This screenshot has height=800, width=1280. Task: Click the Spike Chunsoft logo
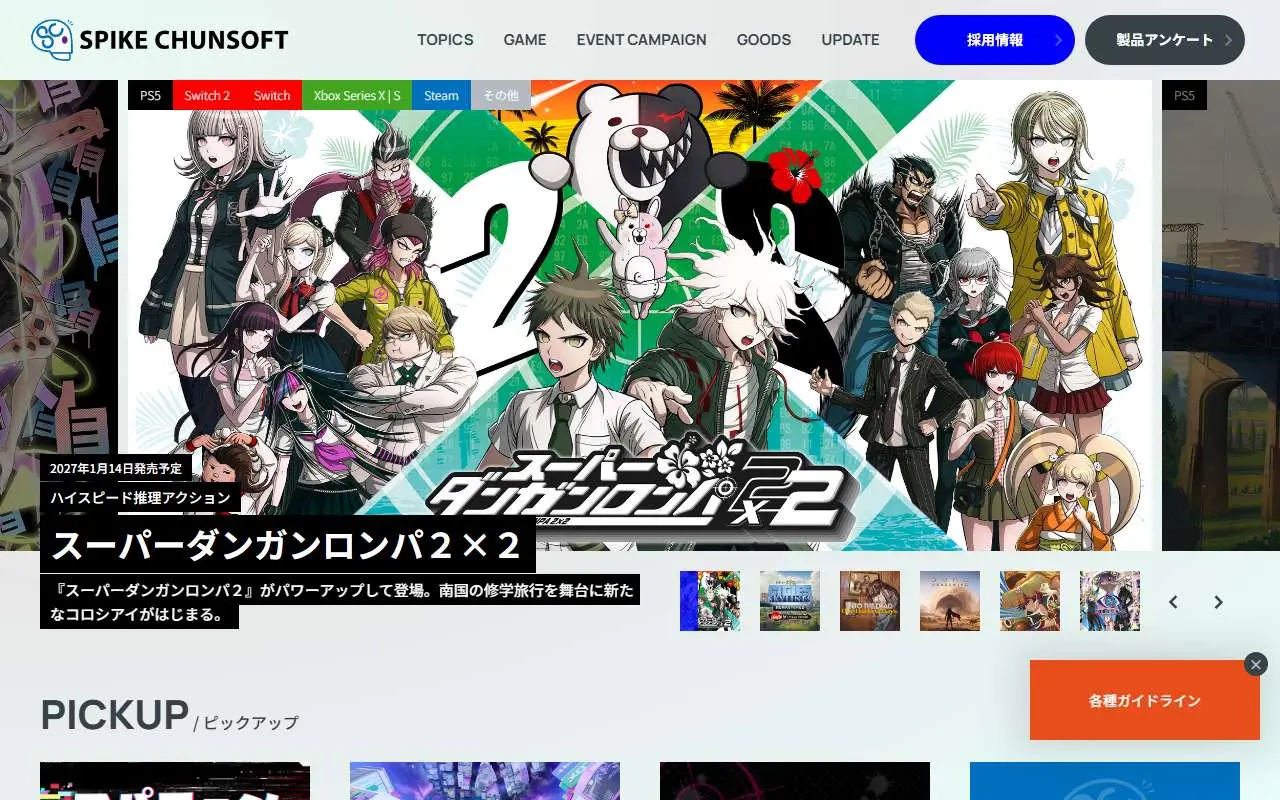160,40
